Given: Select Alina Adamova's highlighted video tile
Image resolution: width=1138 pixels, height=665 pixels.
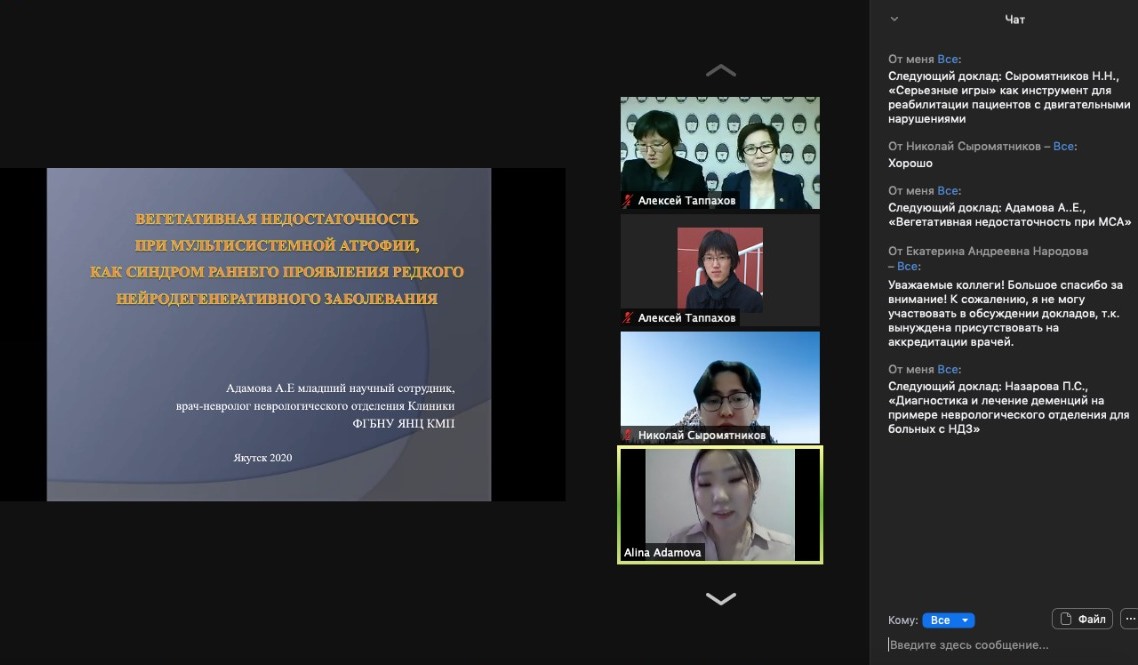Looking at the screenshot, I should pyautogui.click(x=720, y=505).
